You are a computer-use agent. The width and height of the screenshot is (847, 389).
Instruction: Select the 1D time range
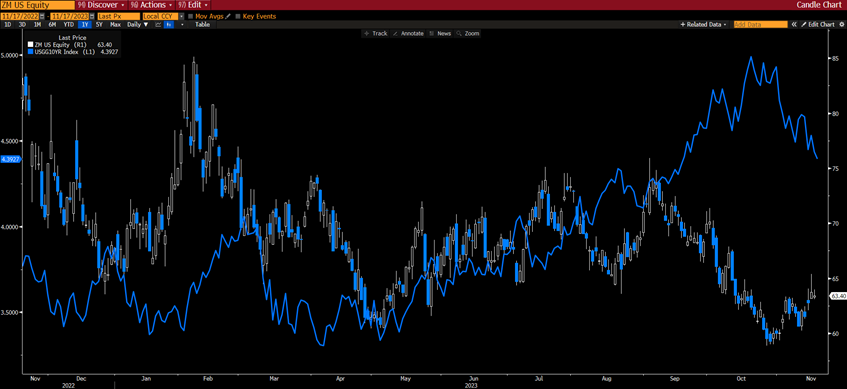8,24
